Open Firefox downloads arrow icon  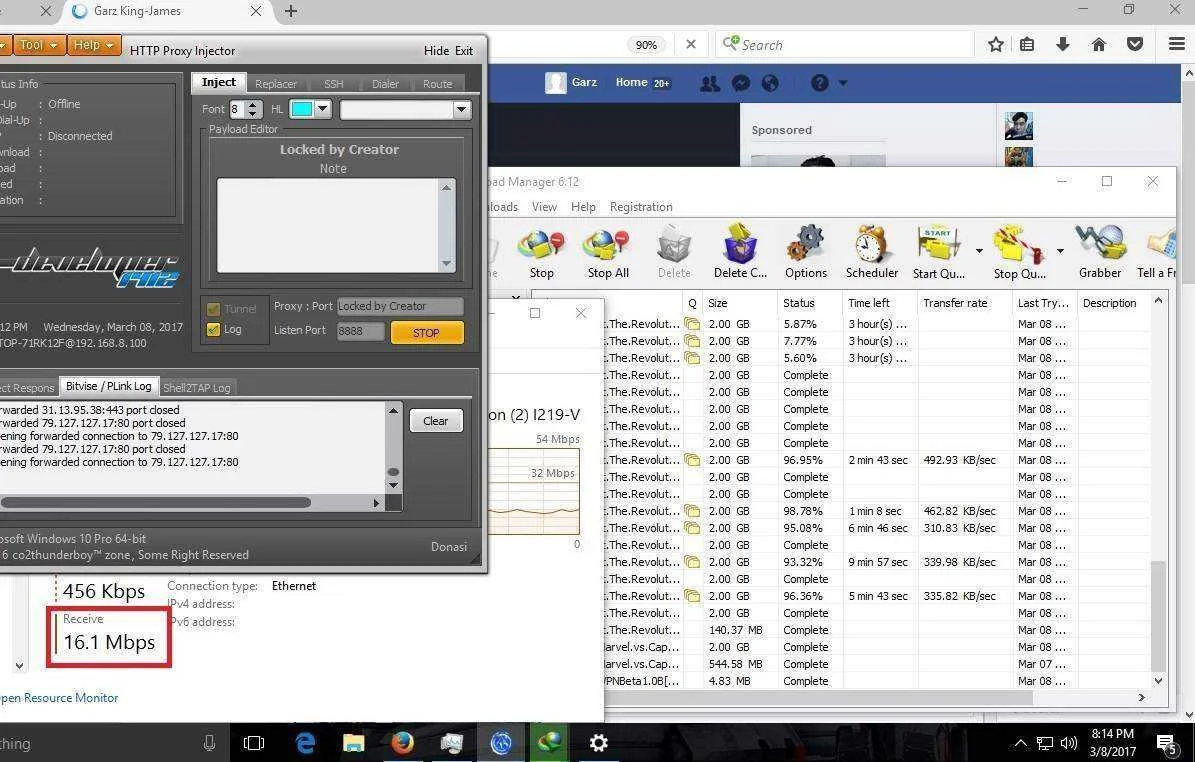click(1062, 44)
